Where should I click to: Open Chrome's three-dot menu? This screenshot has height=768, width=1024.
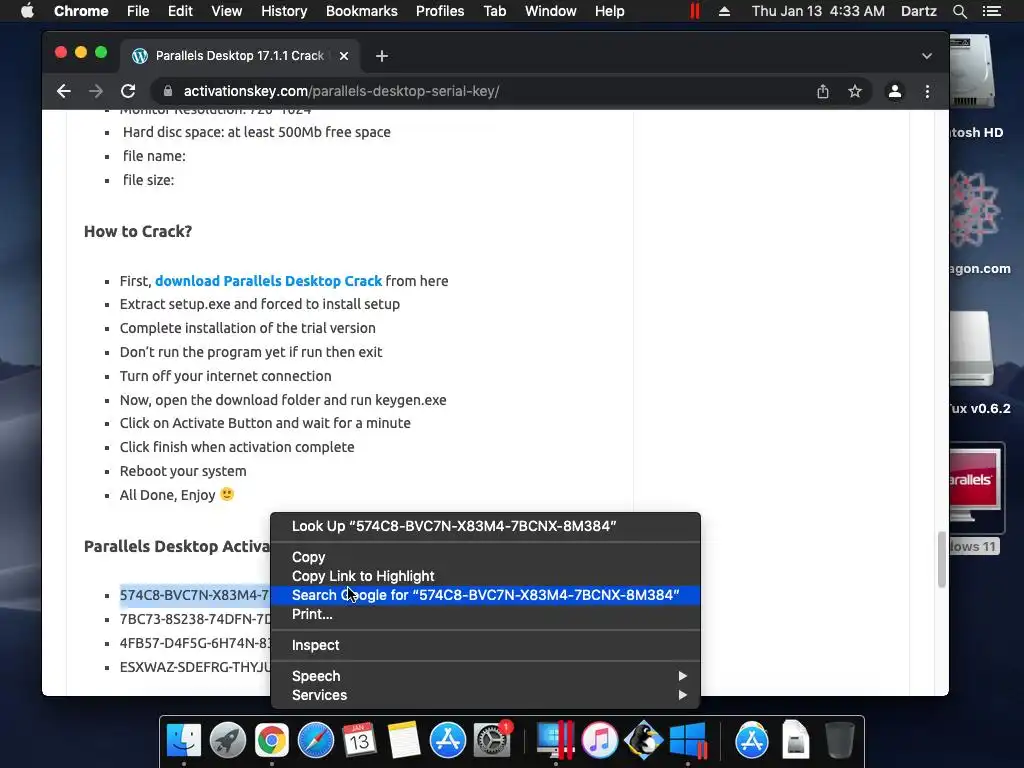pos(927,91)
